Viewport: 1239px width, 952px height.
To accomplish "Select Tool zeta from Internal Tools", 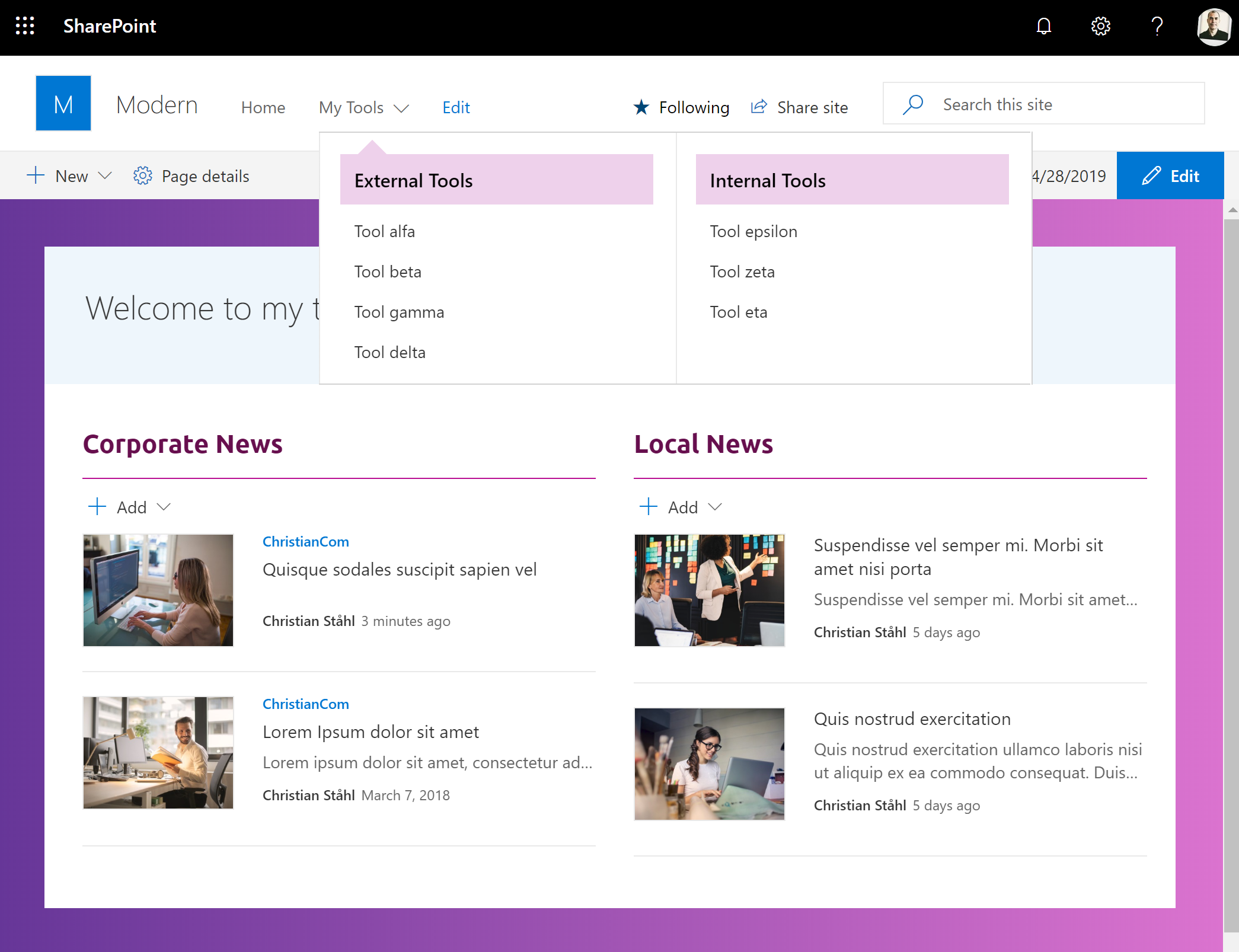I will point(742,271).
